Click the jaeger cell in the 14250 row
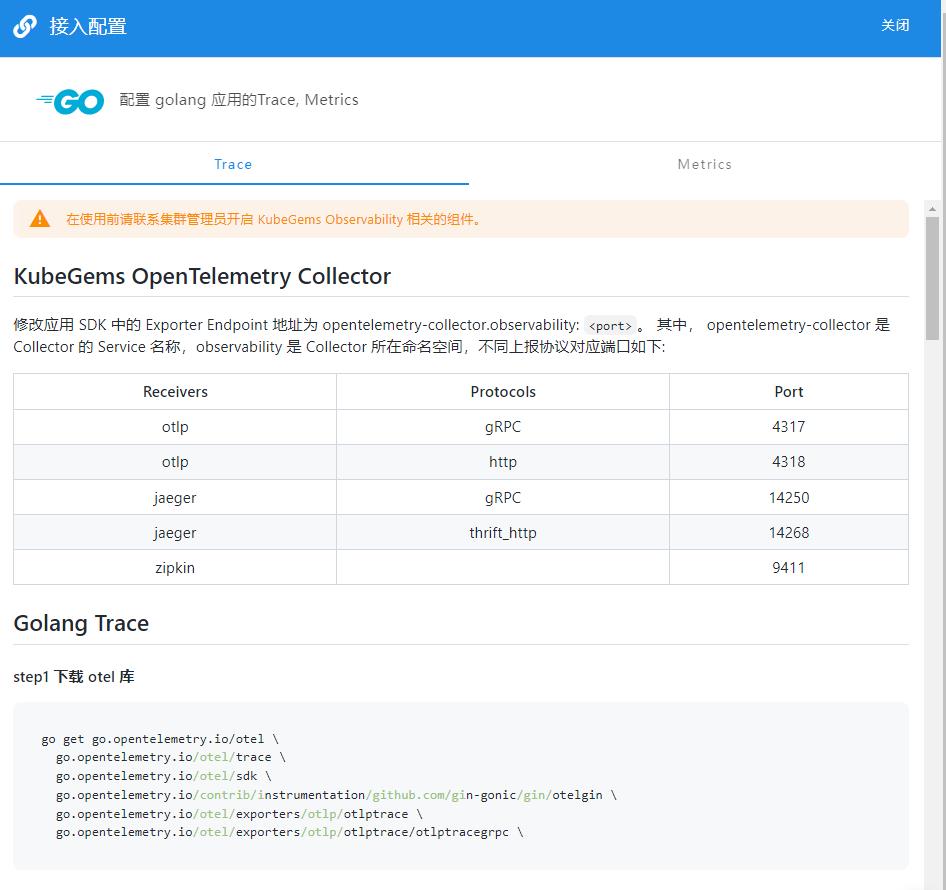The height and width of the screenshot is (890, 946). tap(175, 498)
